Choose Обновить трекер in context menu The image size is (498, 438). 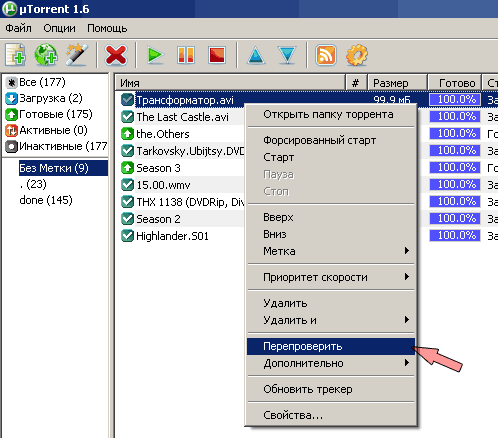[x=332, y=389]
